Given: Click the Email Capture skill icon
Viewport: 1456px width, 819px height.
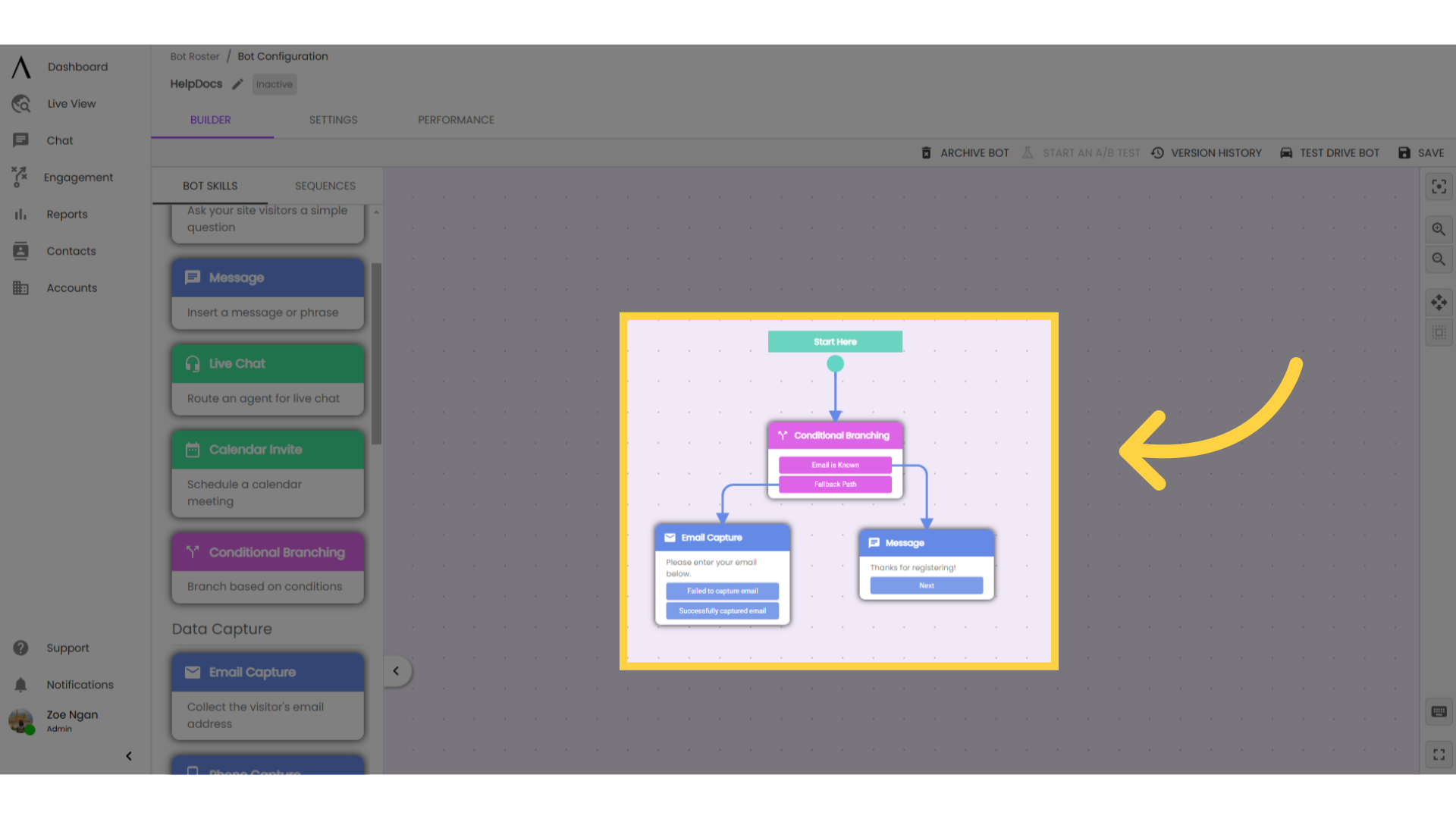Looking at the screenshot, I should click(x=192, y=671).
